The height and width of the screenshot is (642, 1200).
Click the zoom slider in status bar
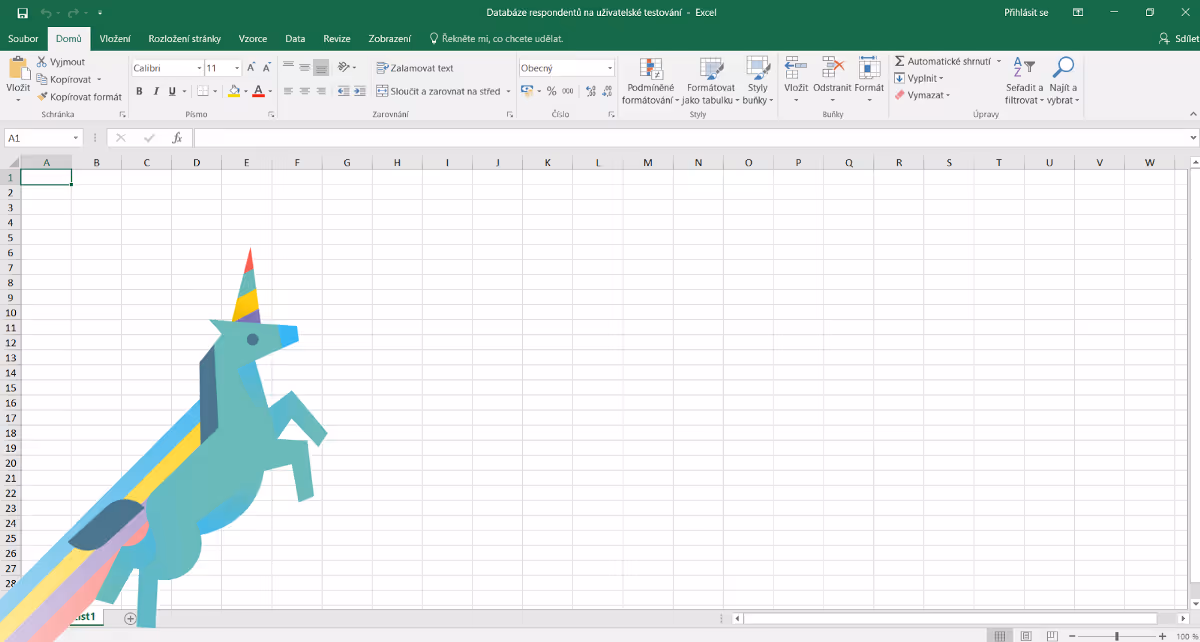tap(1117, 636)
